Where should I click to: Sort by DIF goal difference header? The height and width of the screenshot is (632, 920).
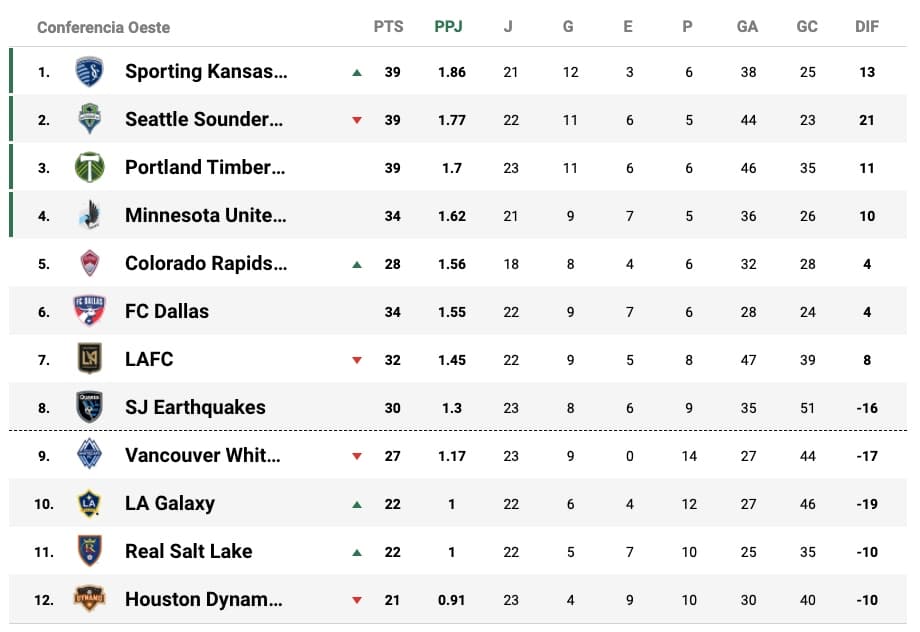pos(867,27)
